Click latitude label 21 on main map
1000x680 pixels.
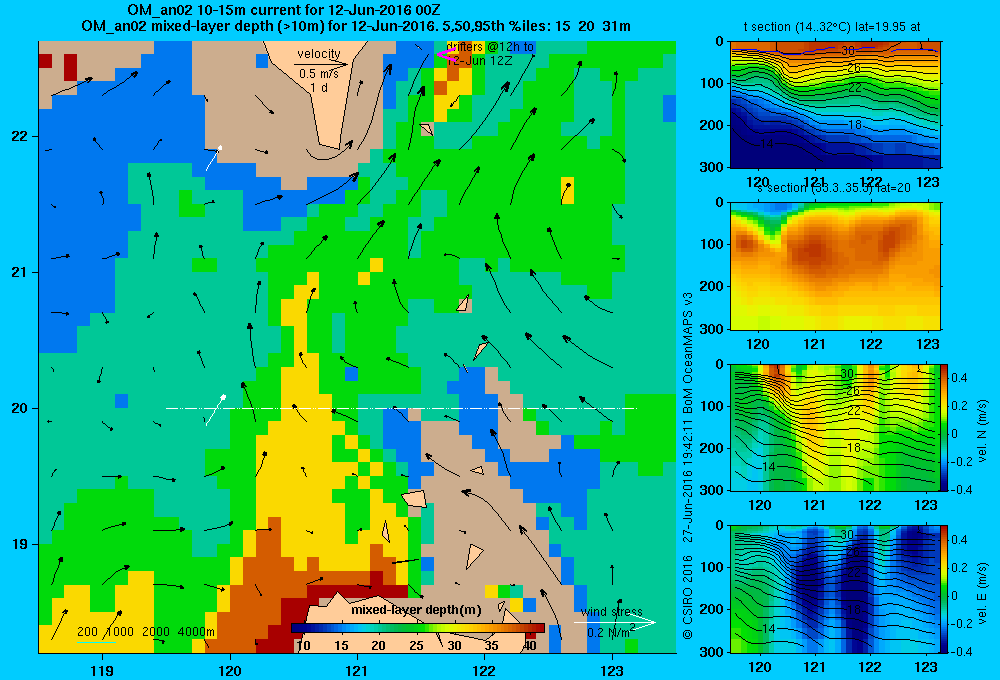pos(19,272)
